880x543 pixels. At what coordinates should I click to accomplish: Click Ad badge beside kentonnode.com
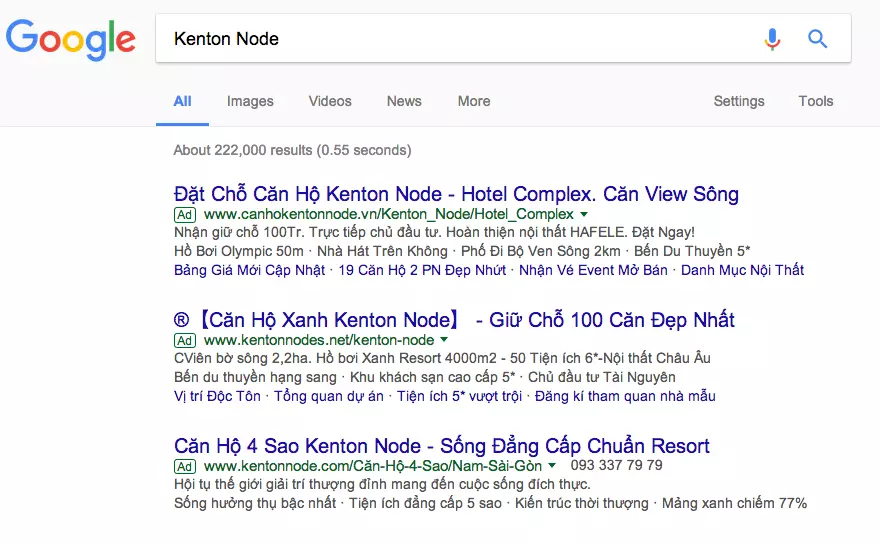click(x=185, y=466)
